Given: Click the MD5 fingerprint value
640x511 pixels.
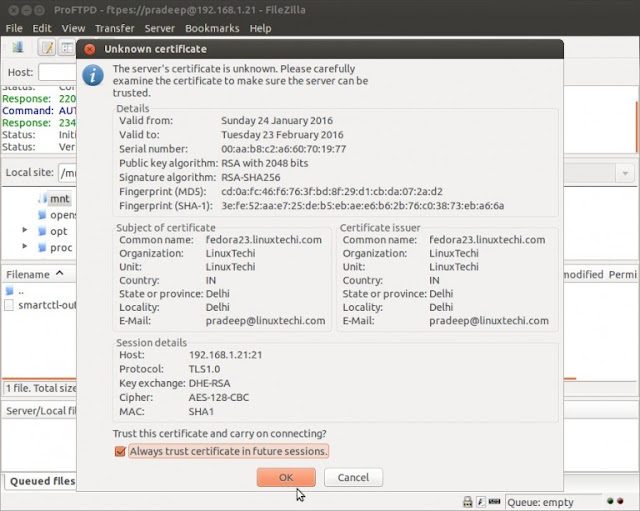Looking at the screenshot, I should (332, 191).
